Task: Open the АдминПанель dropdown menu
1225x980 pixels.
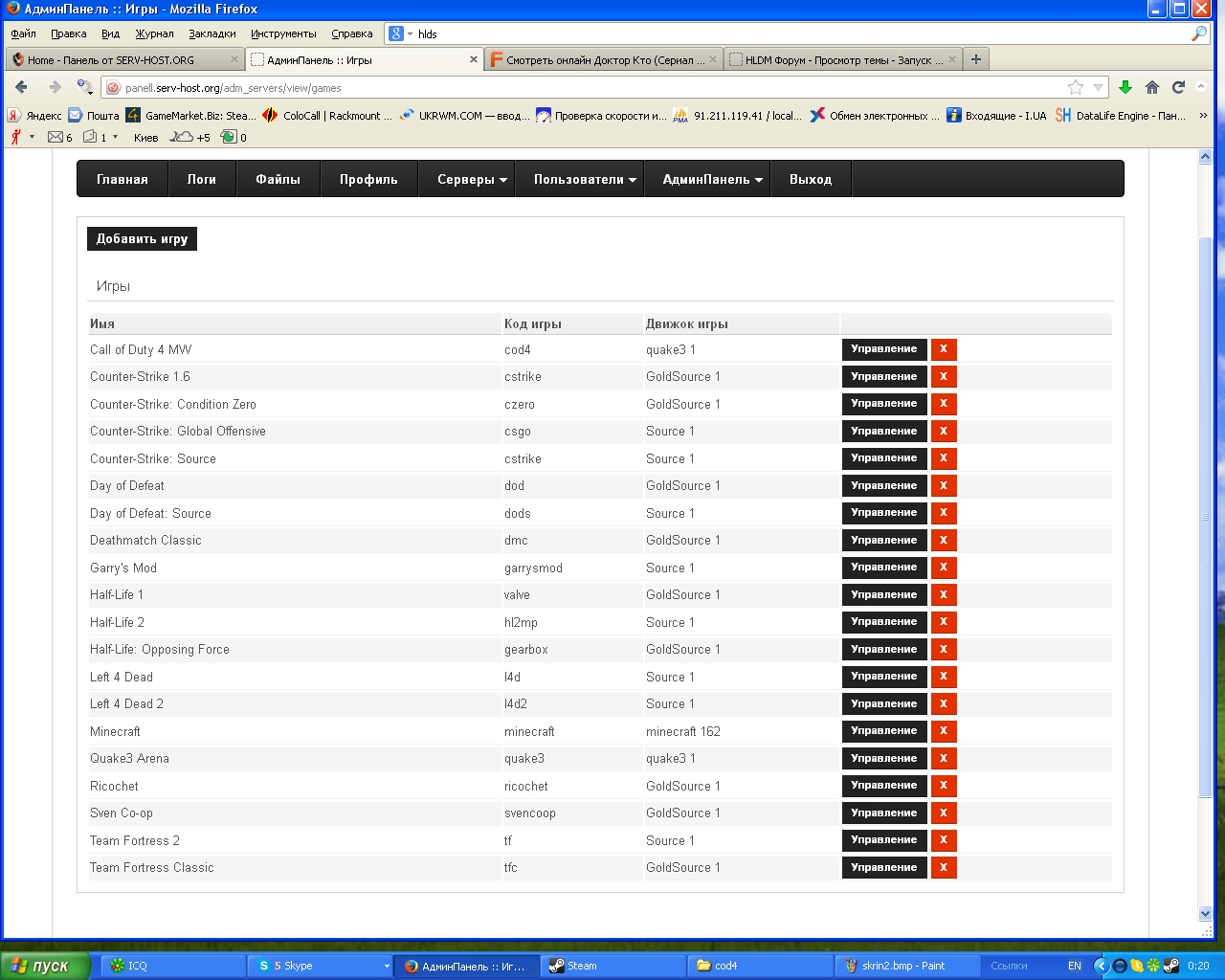Action: (x=712, y=179)
